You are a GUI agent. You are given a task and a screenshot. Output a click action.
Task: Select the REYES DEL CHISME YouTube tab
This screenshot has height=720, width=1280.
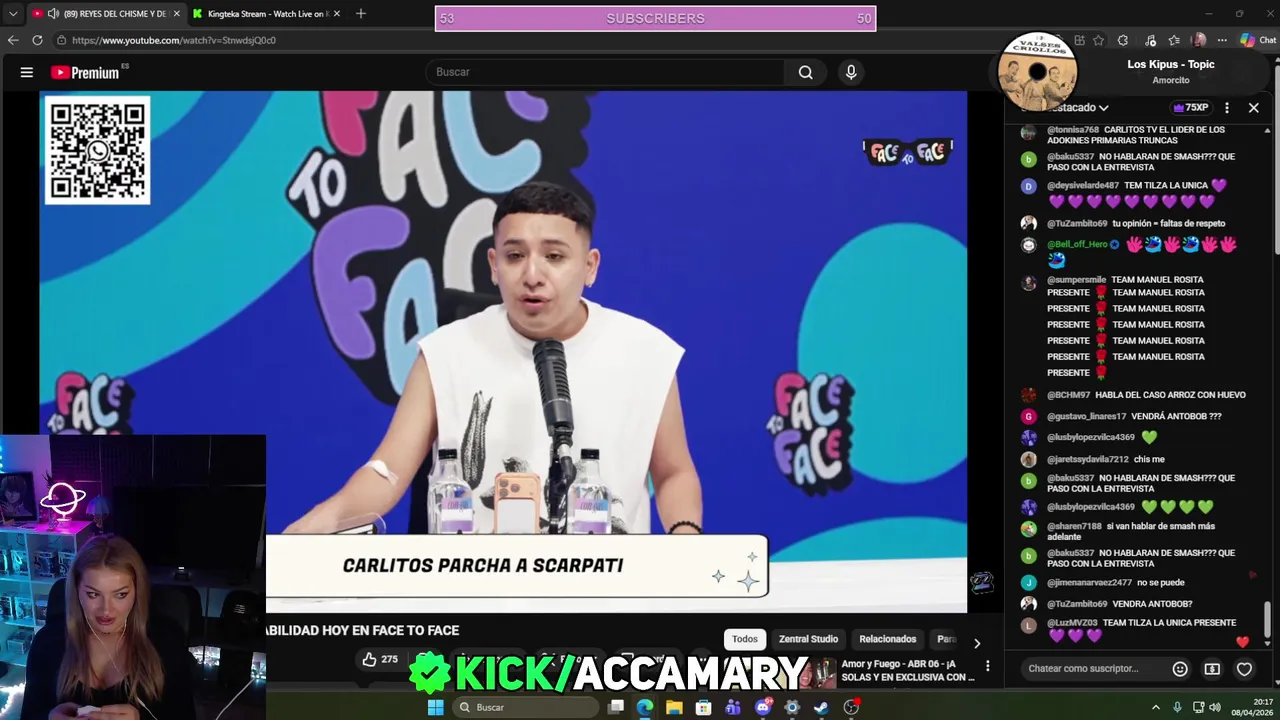tap(105, 14)
